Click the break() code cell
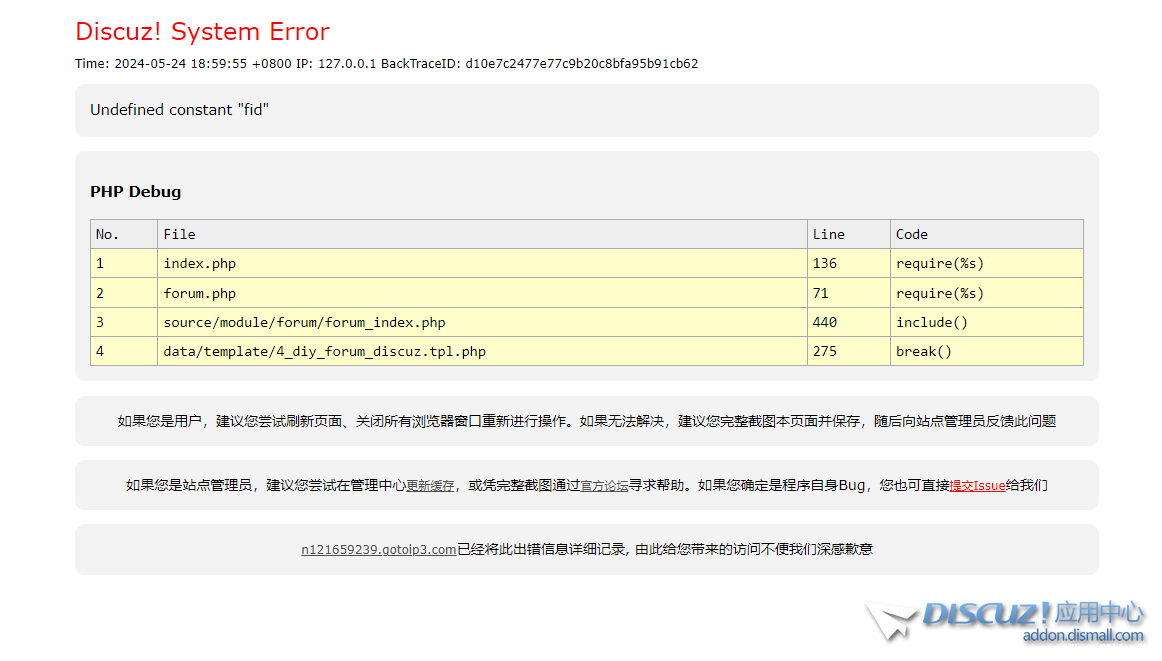Image resolution: width=1162 pixels, height=661 pixels. tap(923, 352)
